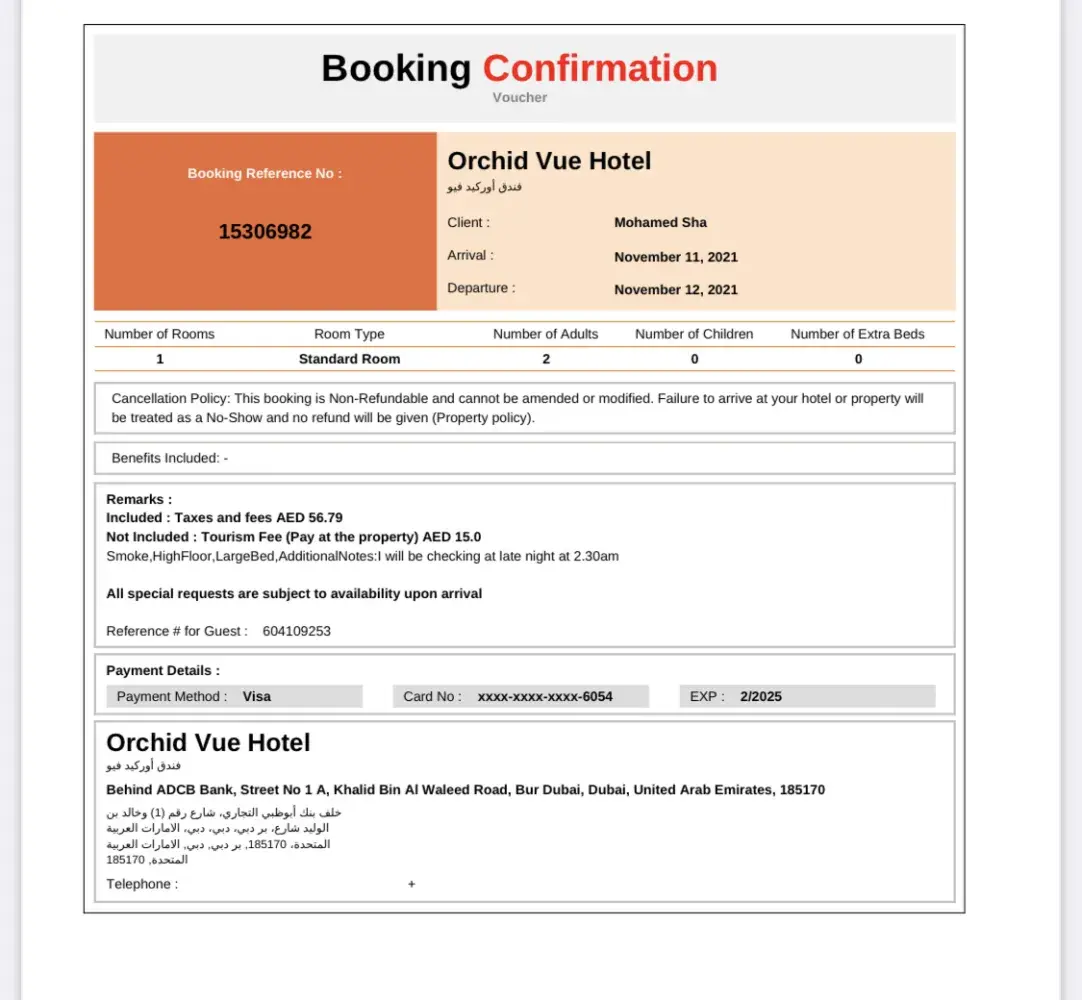Screen dimensions: 1082x1000
Task: Click the Tourism Fee AED 15.0 line
Action: pyautogui.click(x=293, y=537)
